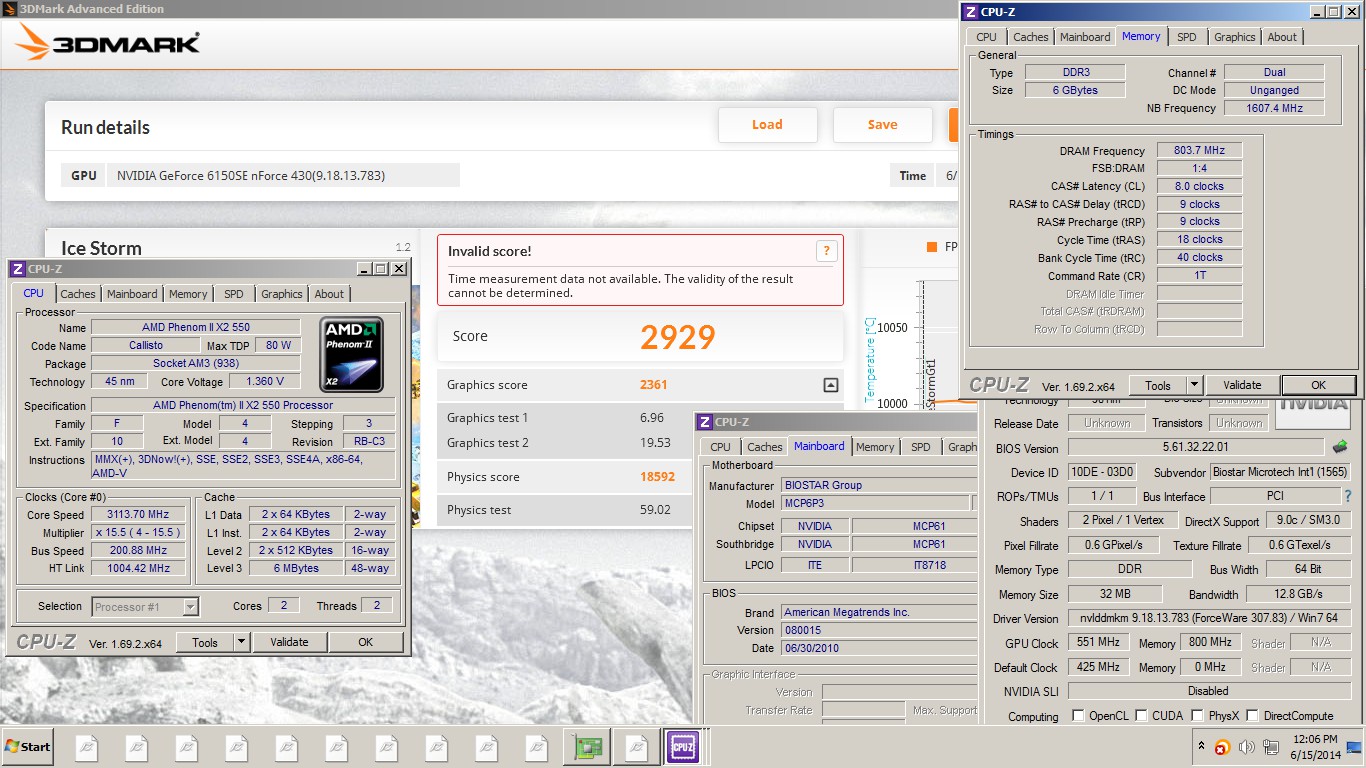
Task: Open Tools dropdown arrow in CPU-Z CPU window
Action: pos(241,642)
